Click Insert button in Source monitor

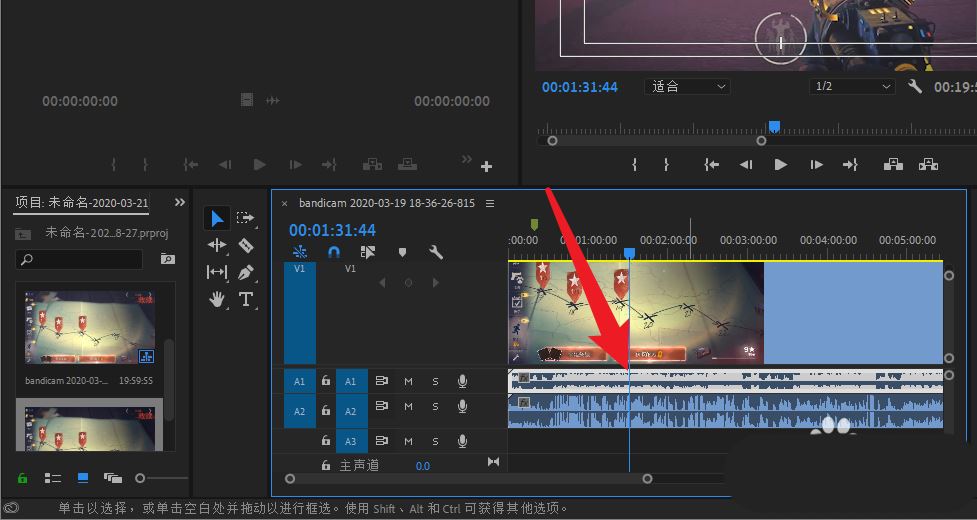pos(372,164)
